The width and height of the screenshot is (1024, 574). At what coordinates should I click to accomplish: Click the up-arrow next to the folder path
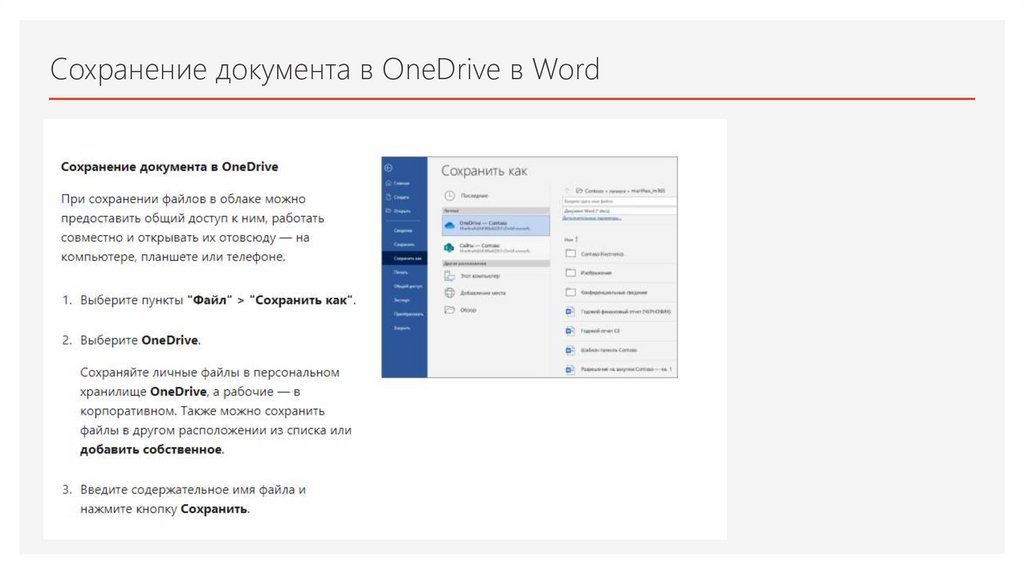568,191
